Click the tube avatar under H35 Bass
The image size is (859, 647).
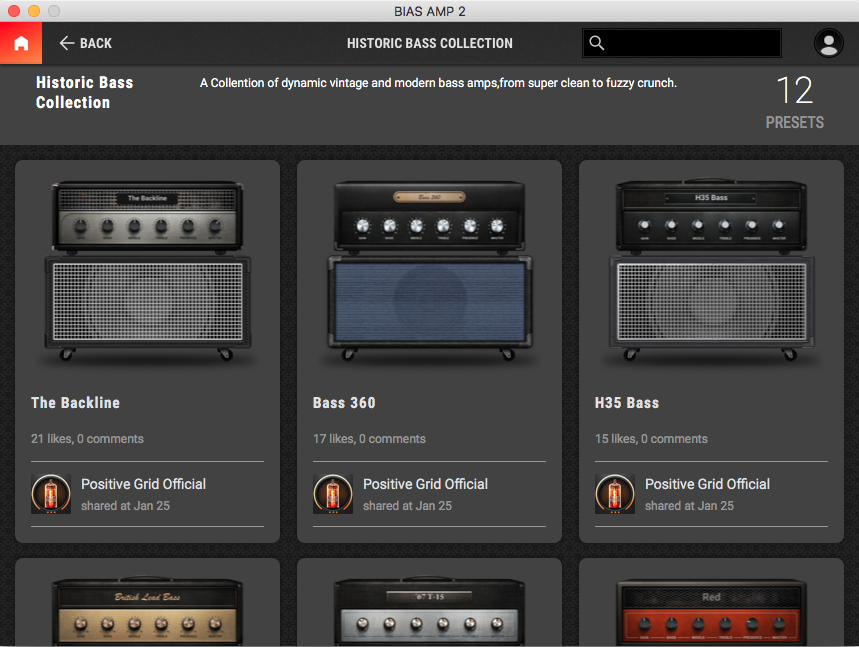tap(615, 494)
